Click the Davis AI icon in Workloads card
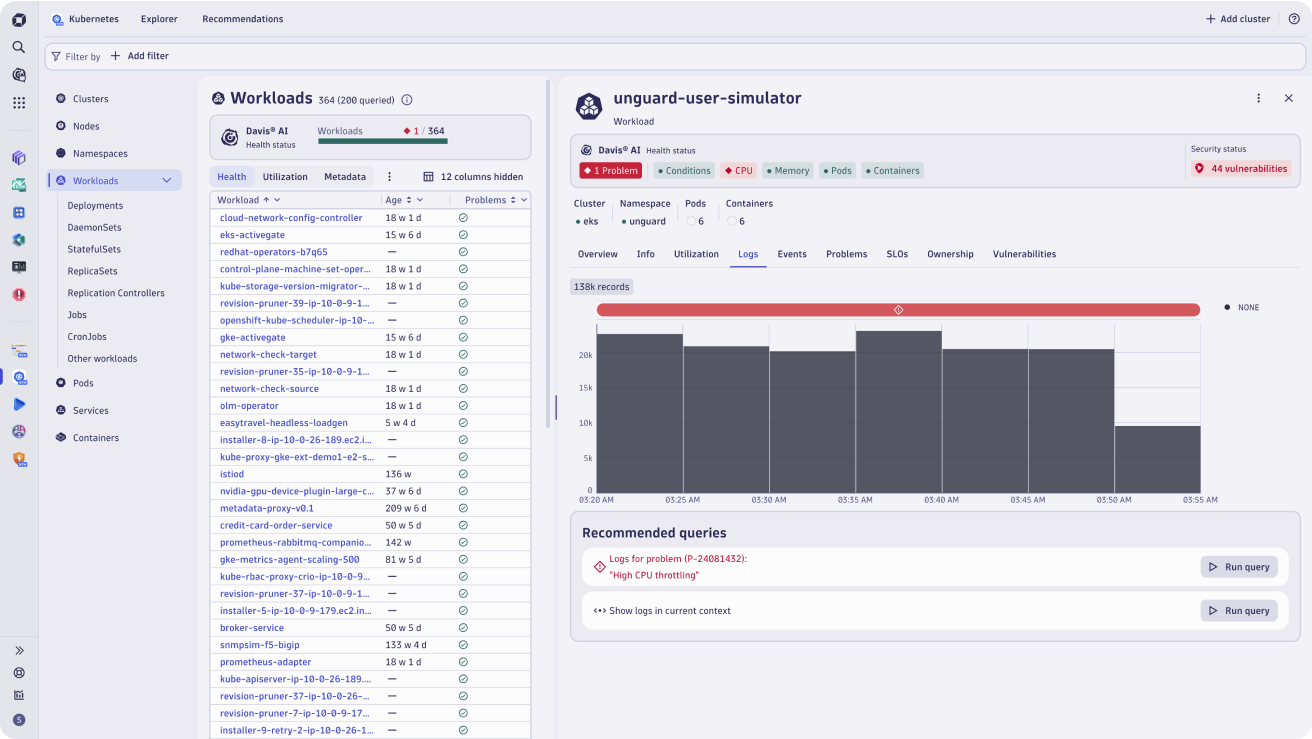Viewport: 1312px width, 739px height. tap(229, 137)
